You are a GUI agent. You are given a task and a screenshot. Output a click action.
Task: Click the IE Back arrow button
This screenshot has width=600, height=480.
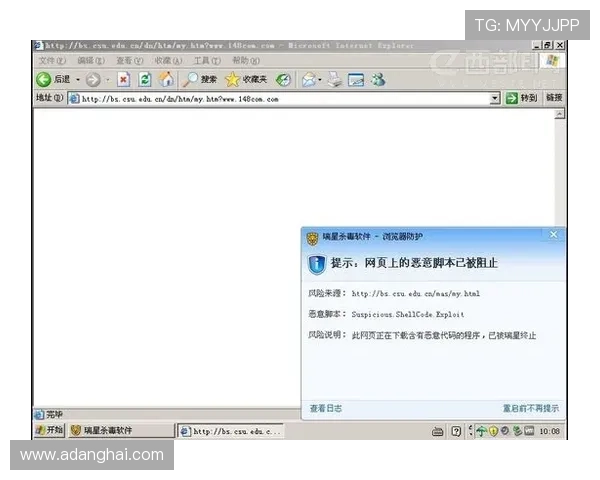(44, 80)
